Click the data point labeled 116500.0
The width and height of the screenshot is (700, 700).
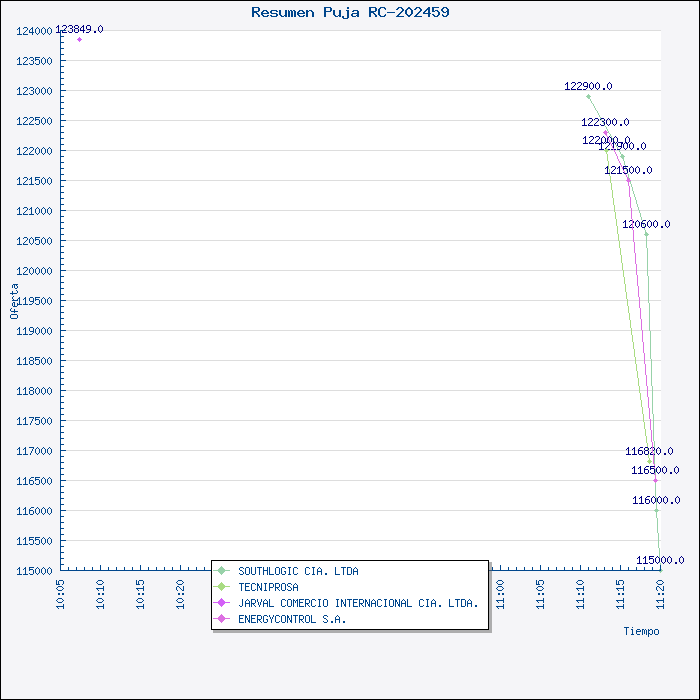[656, 480]
